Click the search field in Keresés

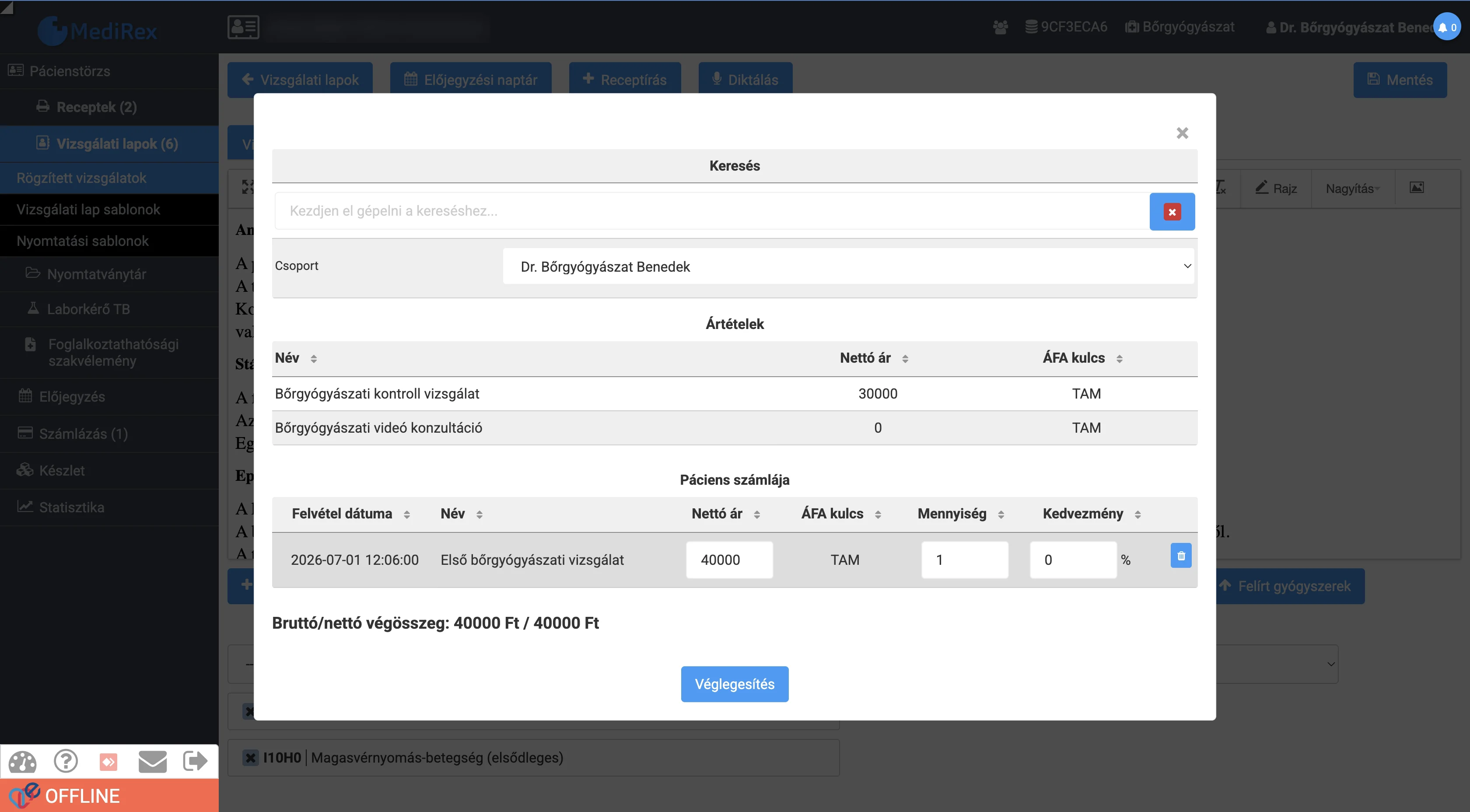pyautogui.click(x=712, y=211)
